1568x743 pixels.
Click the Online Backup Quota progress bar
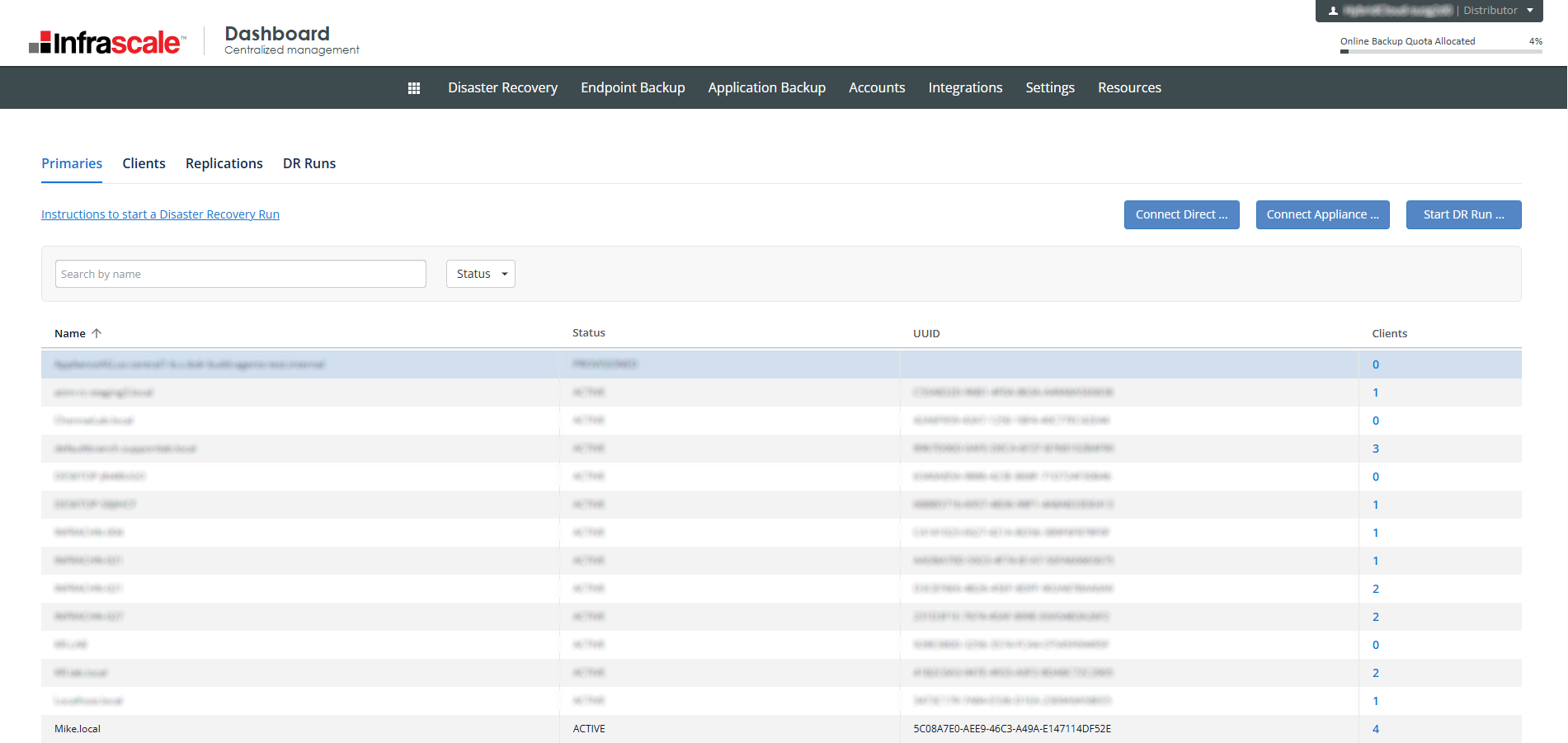coord(1440,51)
